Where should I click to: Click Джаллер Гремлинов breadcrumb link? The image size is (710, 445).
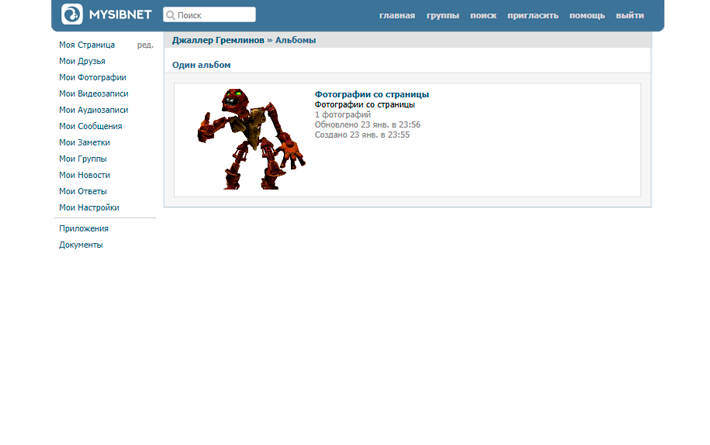(x=218, y=40)
